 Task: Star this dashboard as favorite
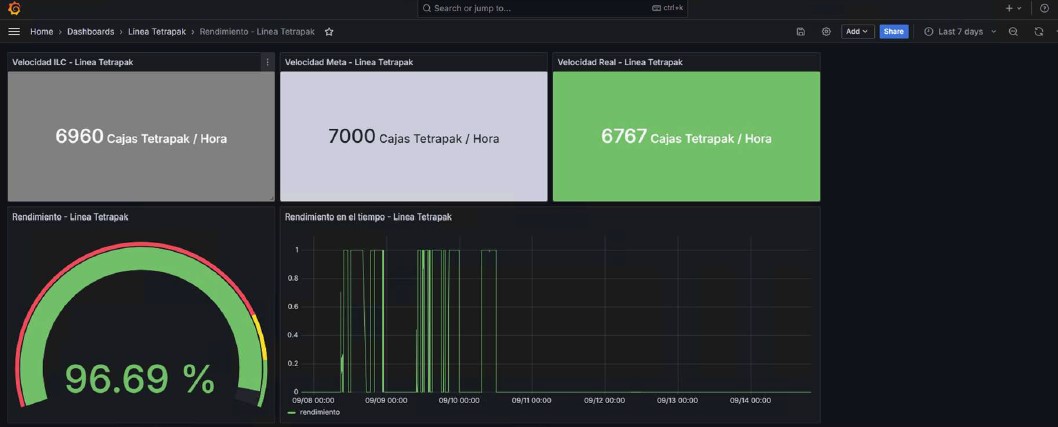(x=329, y=32)
